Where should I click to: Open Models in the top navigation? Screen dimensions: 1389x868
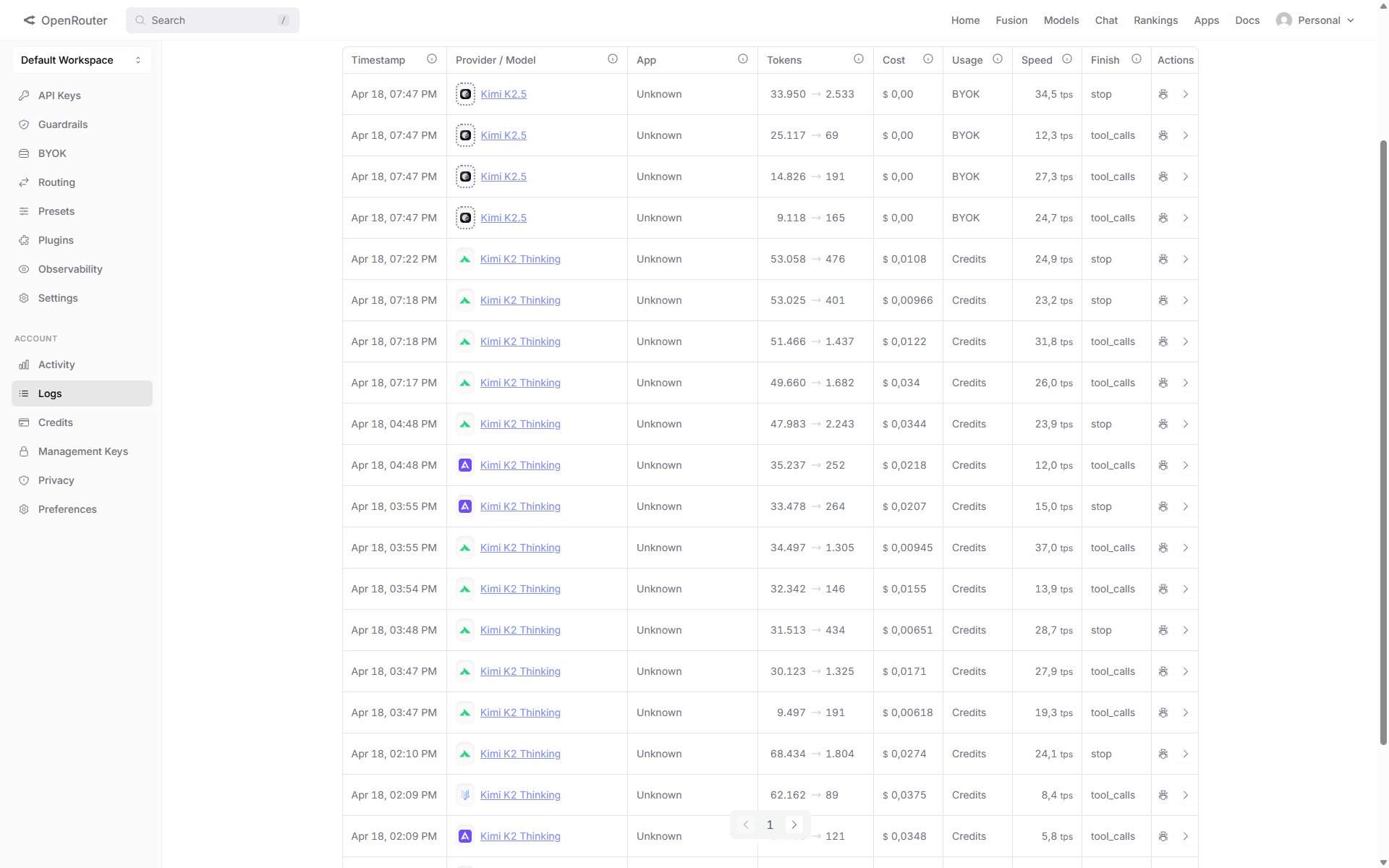pos(1061,20)
